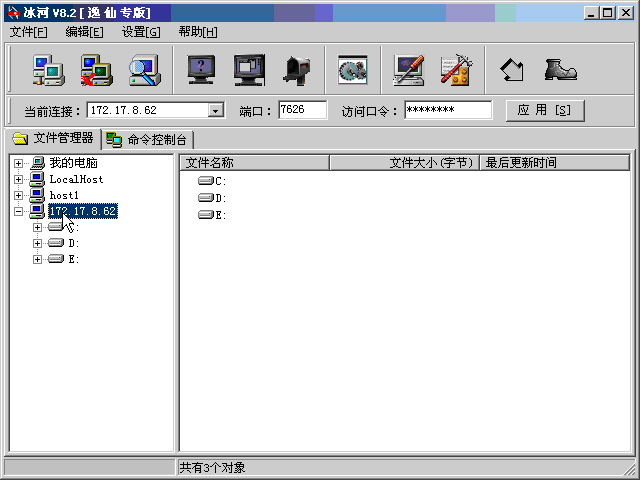
Task: Expand the 我的电脑 tree node
Action: 18,163
